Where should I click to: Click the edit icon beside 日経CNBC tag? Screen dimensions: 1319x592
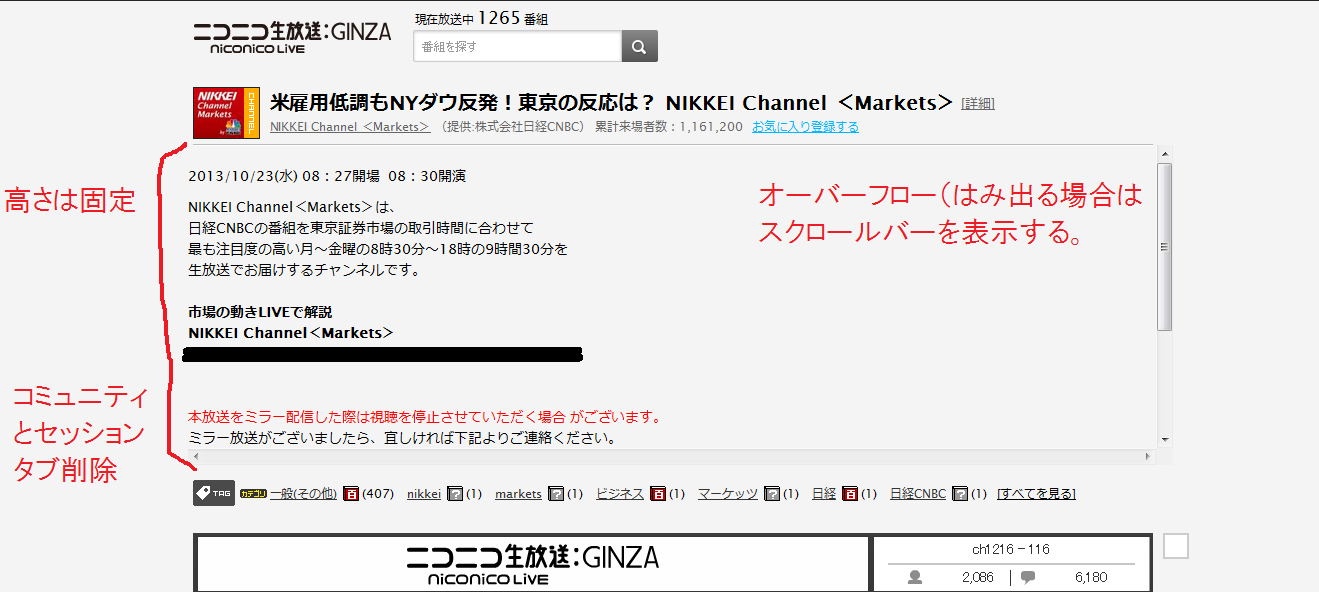(960, 493)
